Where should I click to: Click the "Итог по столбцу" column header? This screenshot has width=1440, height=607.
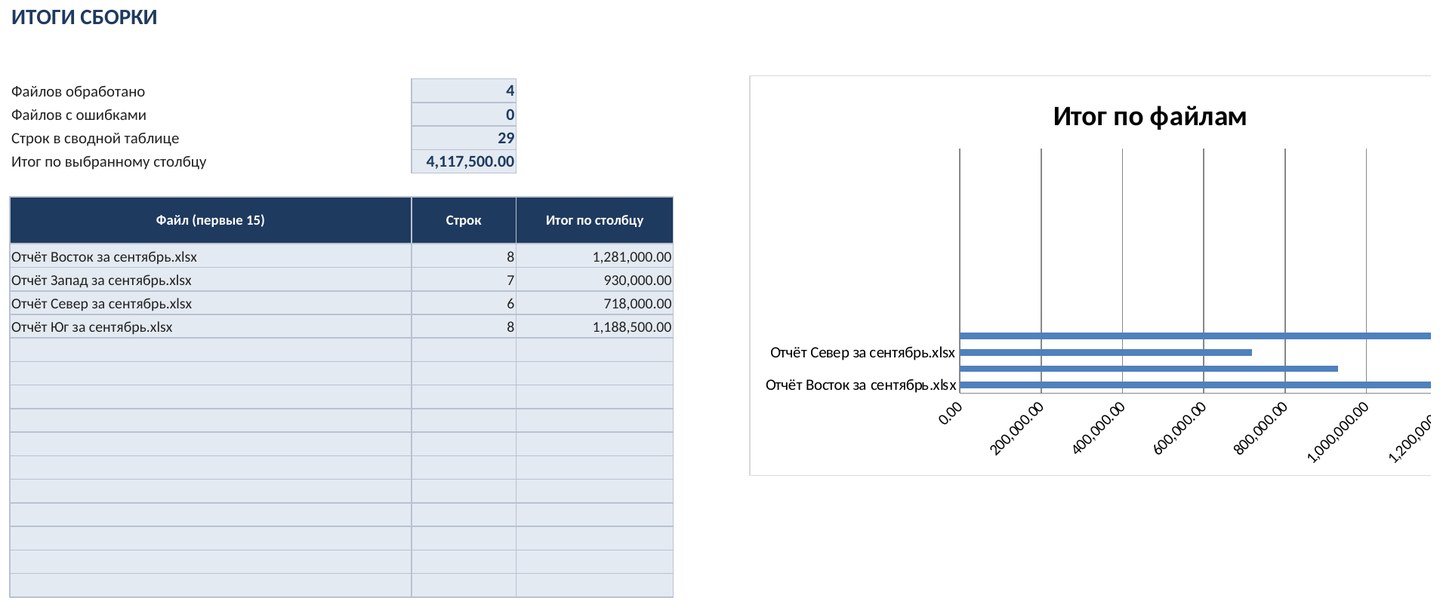pos(595,220)
